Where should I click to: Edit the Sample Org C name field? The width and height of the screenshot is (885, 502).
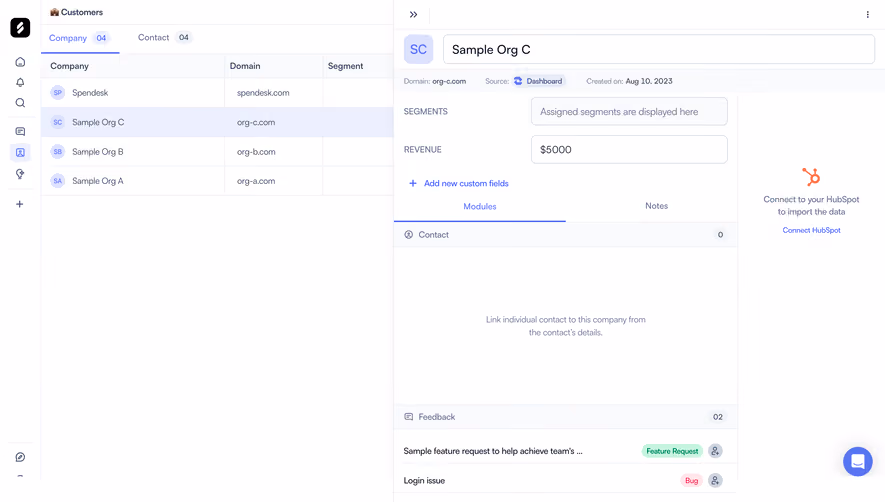(x=659, y=50)
